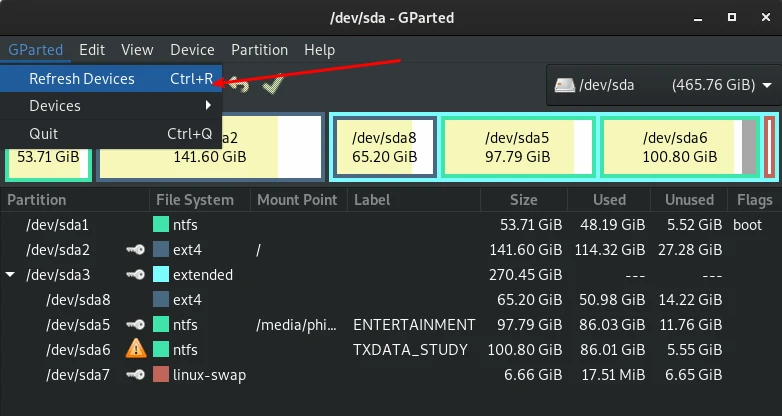Image resolution: width=782 pixels, height=416 pixels.
Task: Open the View menu
Action: pyautogui.click(x=137, y=50)
